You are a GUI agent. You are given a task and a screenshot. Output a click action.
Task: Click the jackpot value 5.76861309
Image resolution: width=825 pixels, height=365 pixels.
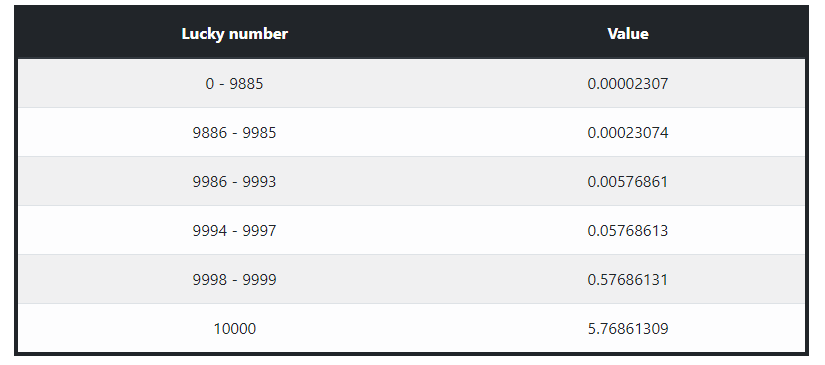pyautogui.click(x=628, y=329)
